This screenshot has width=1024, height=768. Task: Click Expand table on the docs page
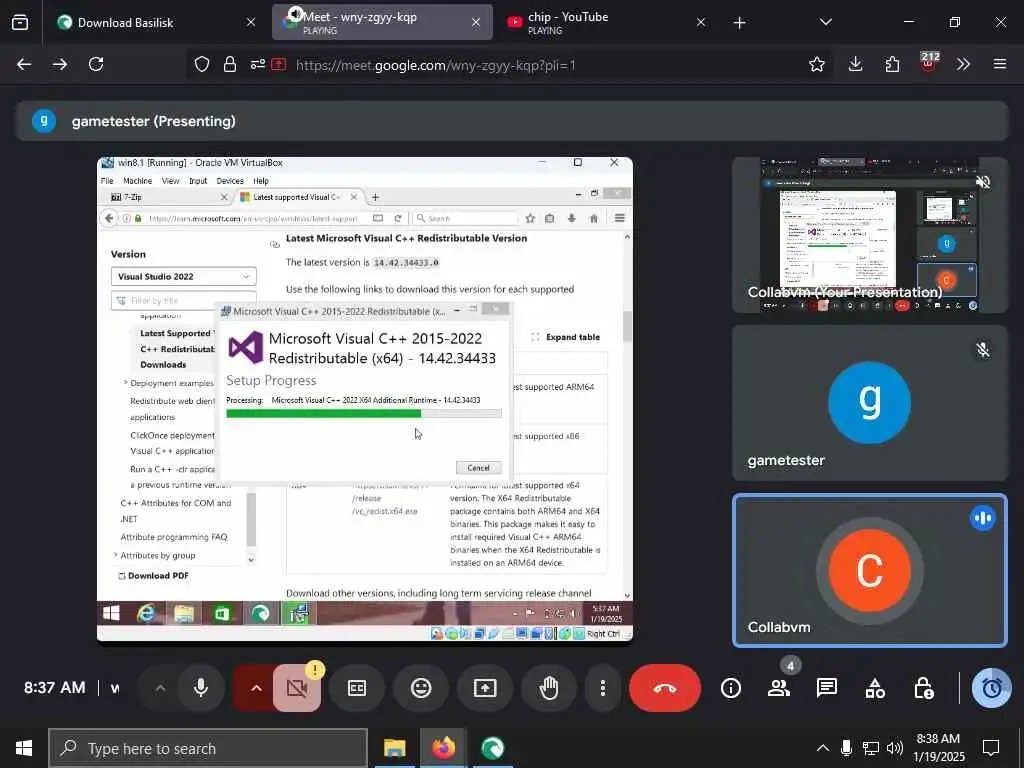566,337
